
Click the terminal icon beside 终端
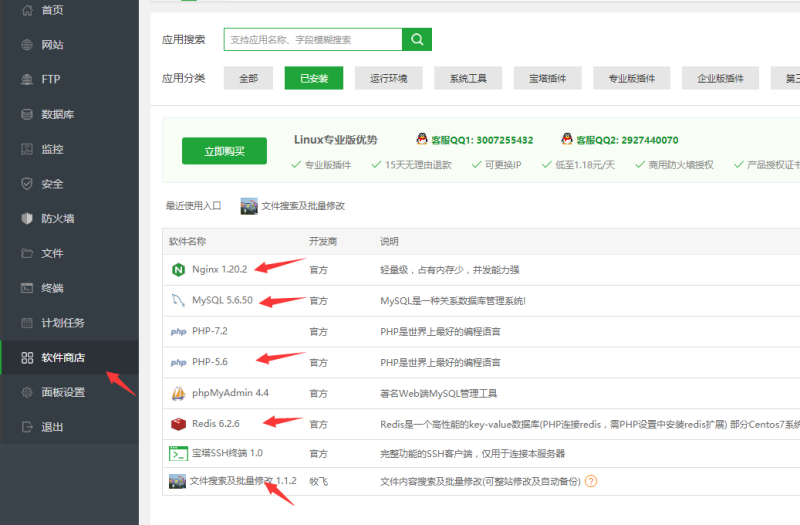coord(27,288)
